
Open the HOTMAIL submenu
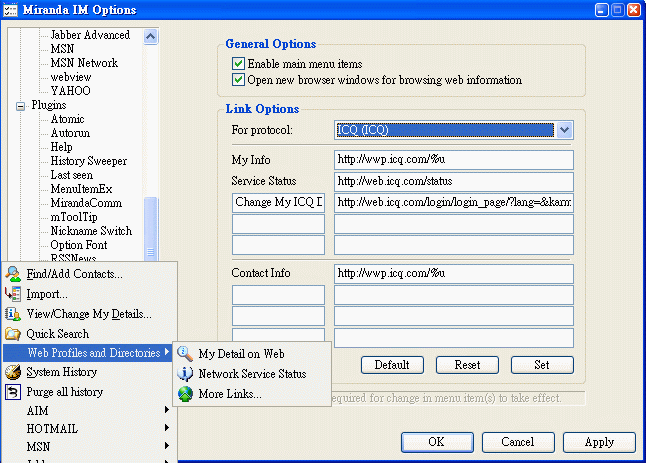98,429
